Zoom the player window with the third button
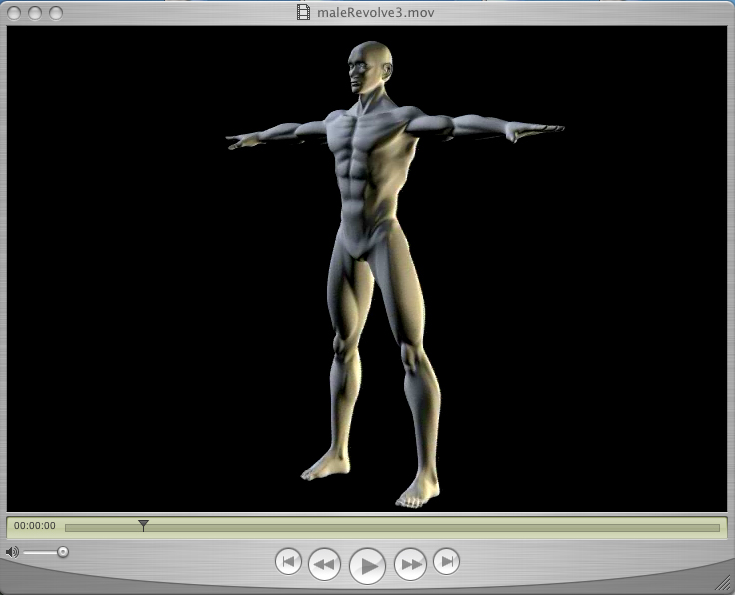The image size is (735, 595). click(x=56, y=13)
